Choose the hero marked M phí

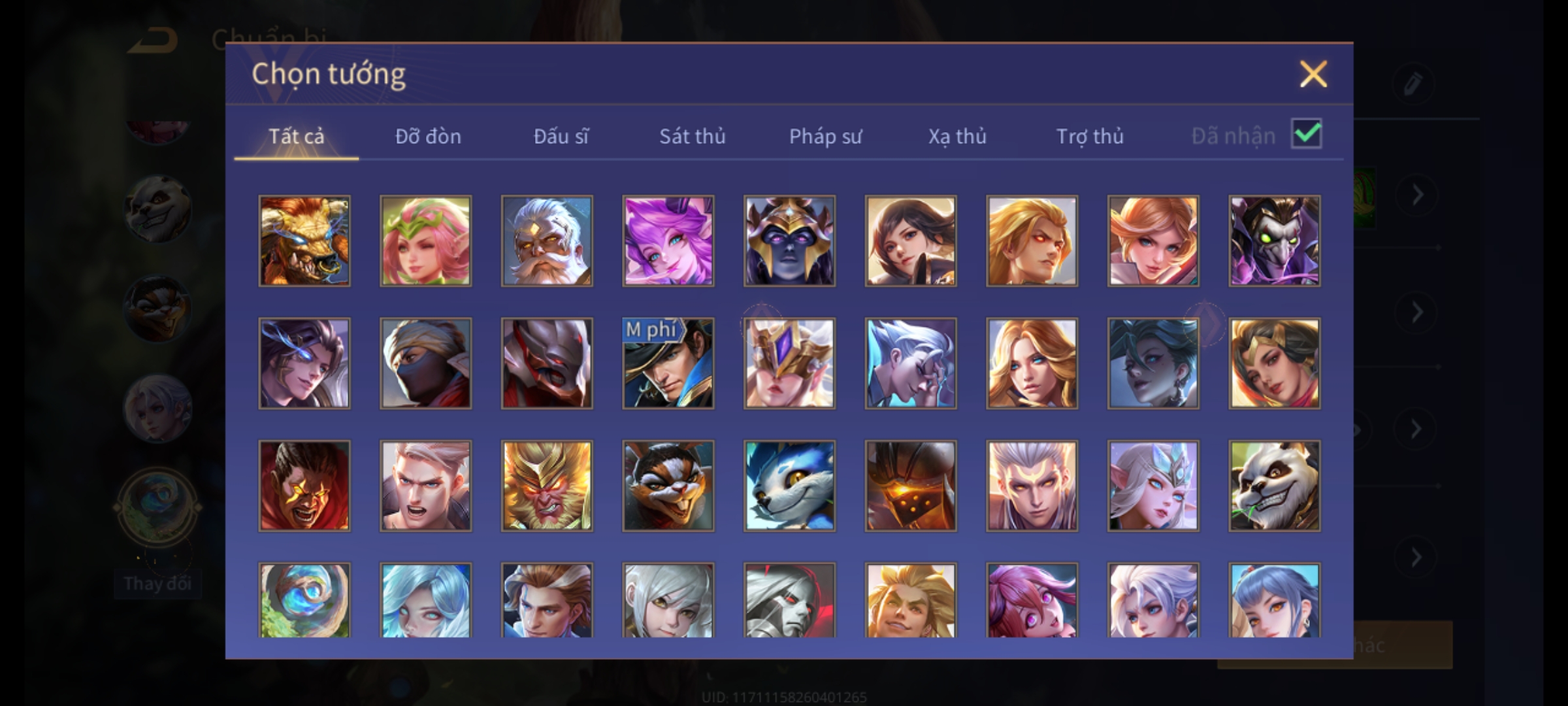[668, 363]
